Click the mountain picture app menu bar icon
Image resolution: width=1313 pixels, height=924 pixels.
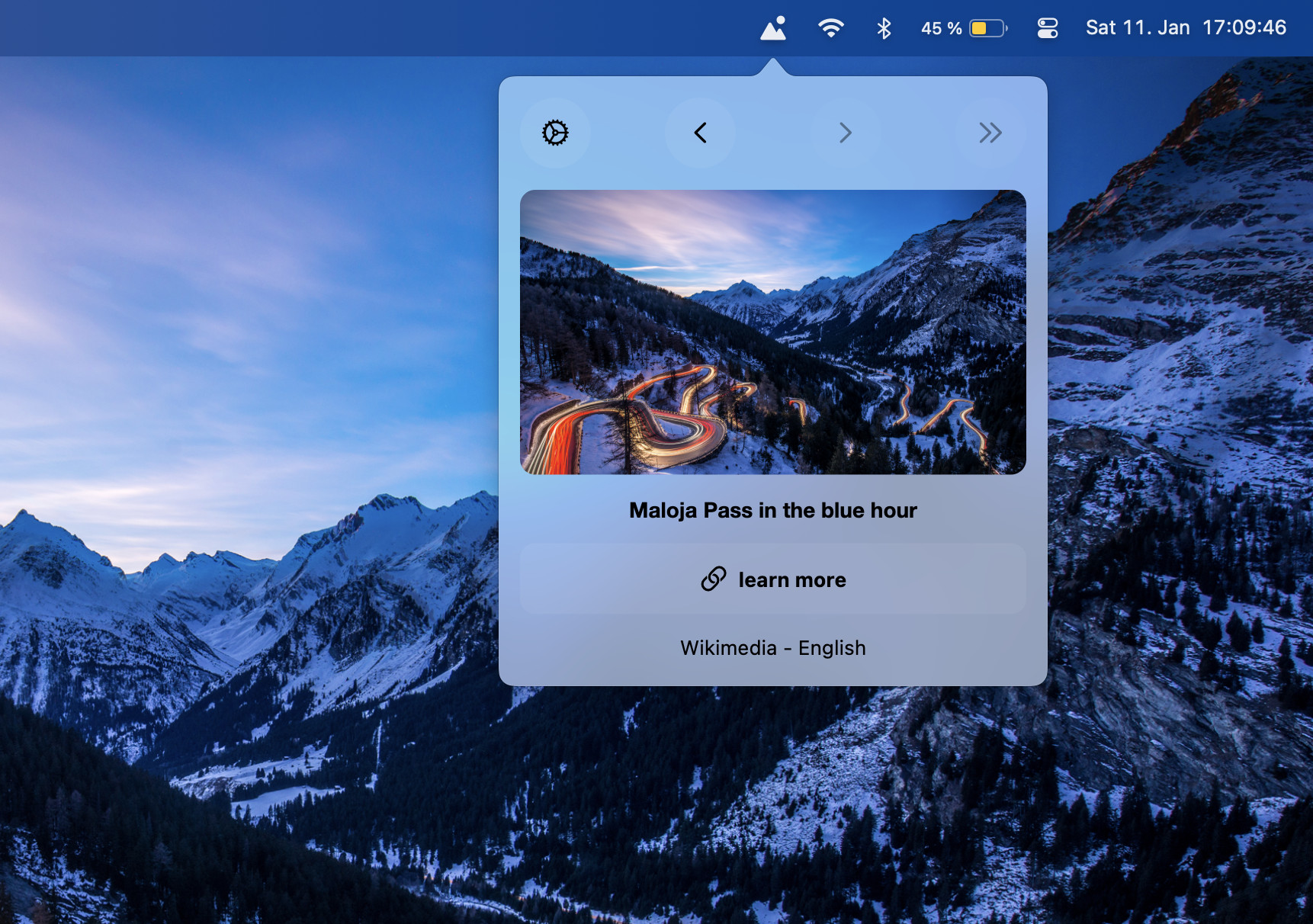[x=773, y=28]
